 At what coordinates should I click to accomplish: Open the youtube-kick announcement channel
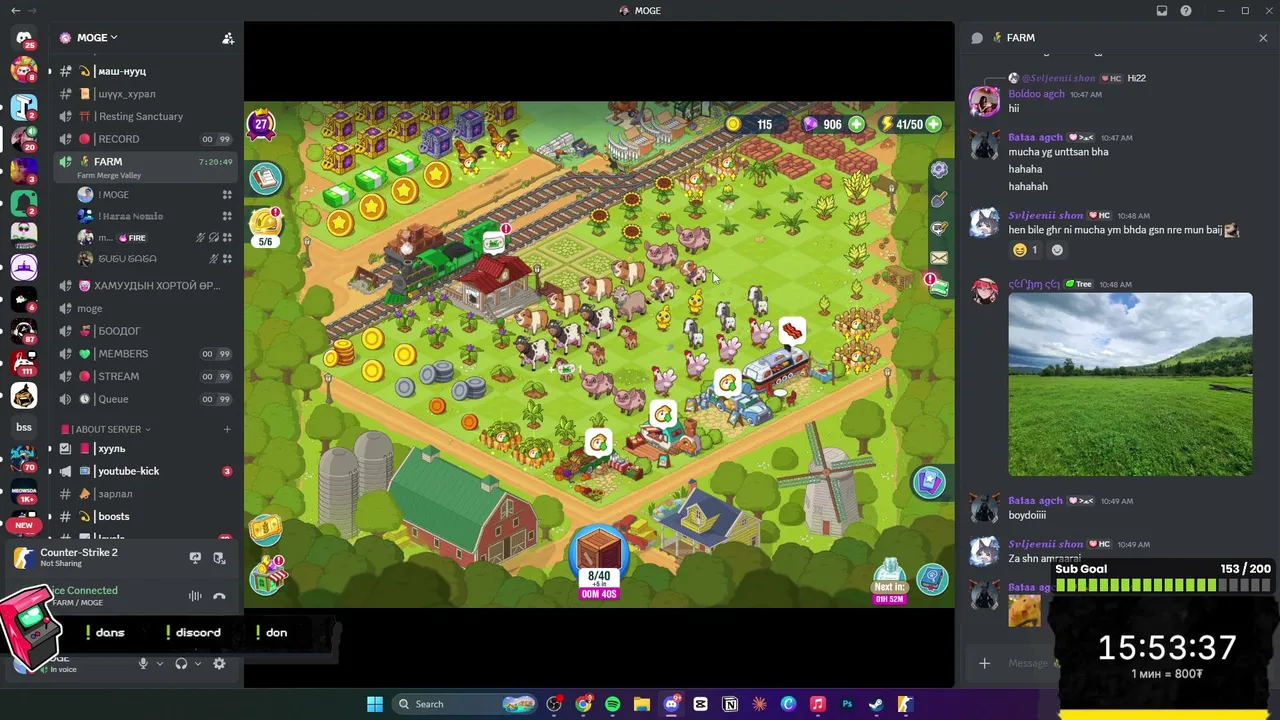point(145,471)
